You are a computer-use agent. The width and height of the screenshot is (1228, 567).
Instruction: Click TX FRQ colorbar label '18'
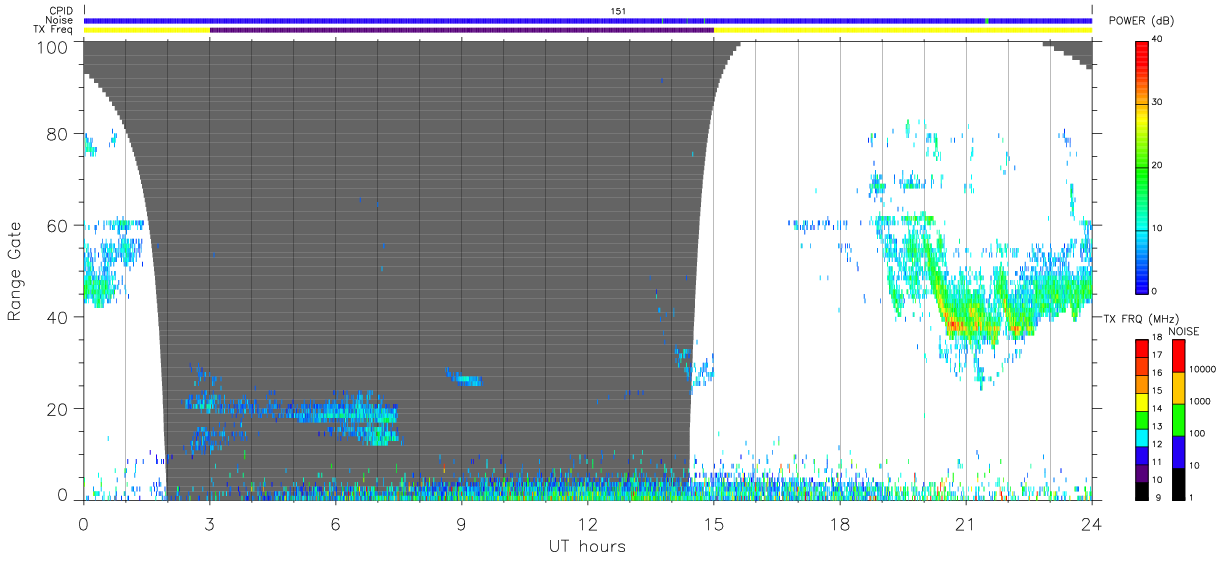click(x=1159, y=339)
